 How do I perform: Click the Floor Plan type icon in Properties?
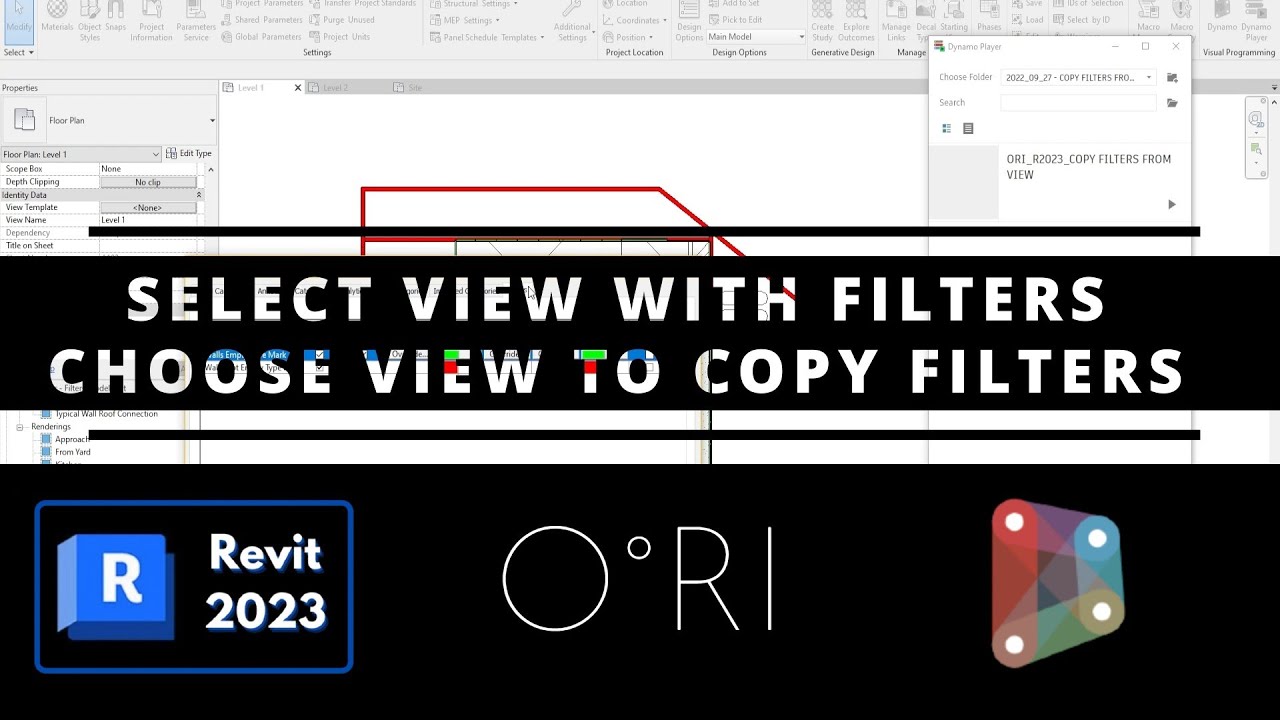pos(25,120)
